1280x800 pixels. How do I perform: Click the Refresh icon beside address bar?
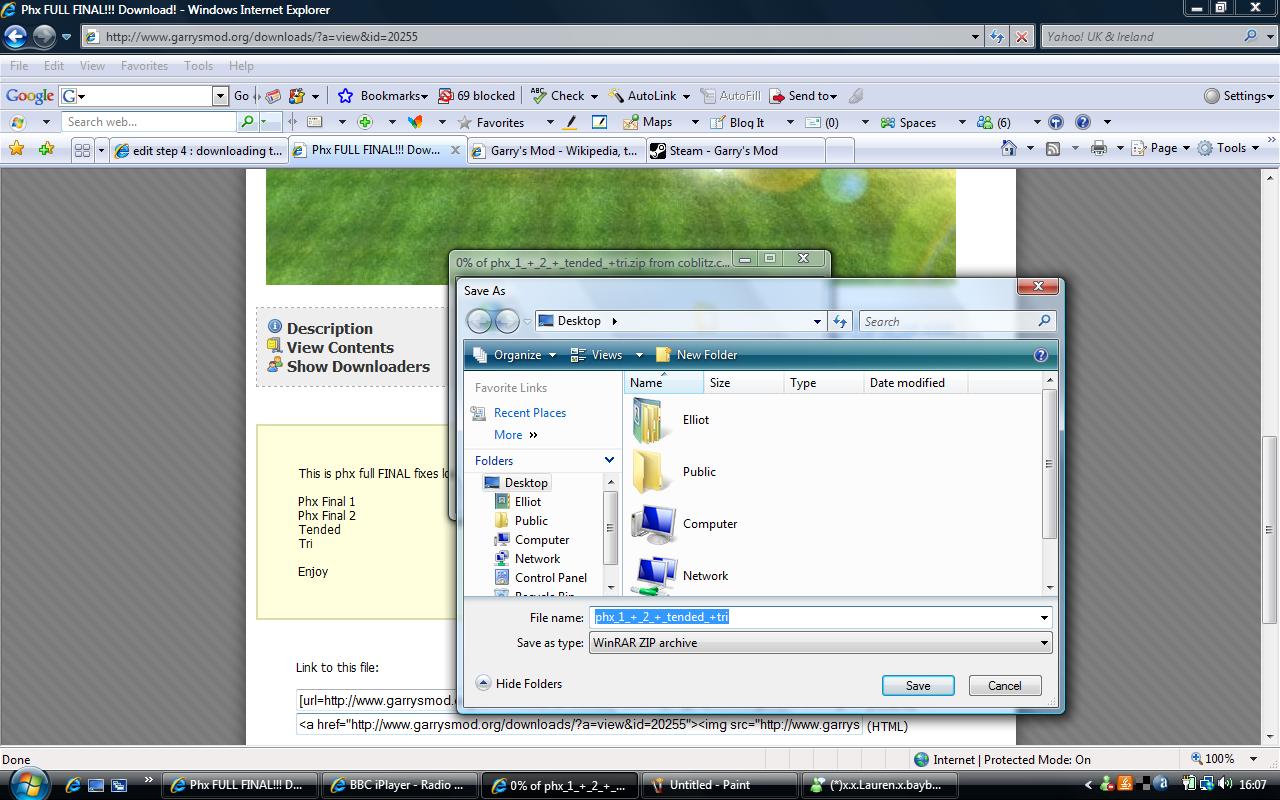997,36
